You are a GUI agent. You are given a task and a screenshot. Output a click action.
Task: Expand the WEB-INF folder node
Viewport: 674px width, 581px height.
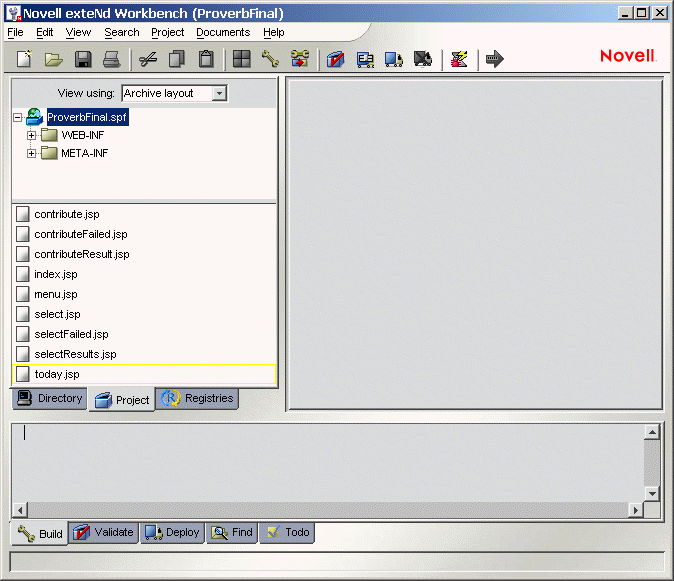[32, 135]
